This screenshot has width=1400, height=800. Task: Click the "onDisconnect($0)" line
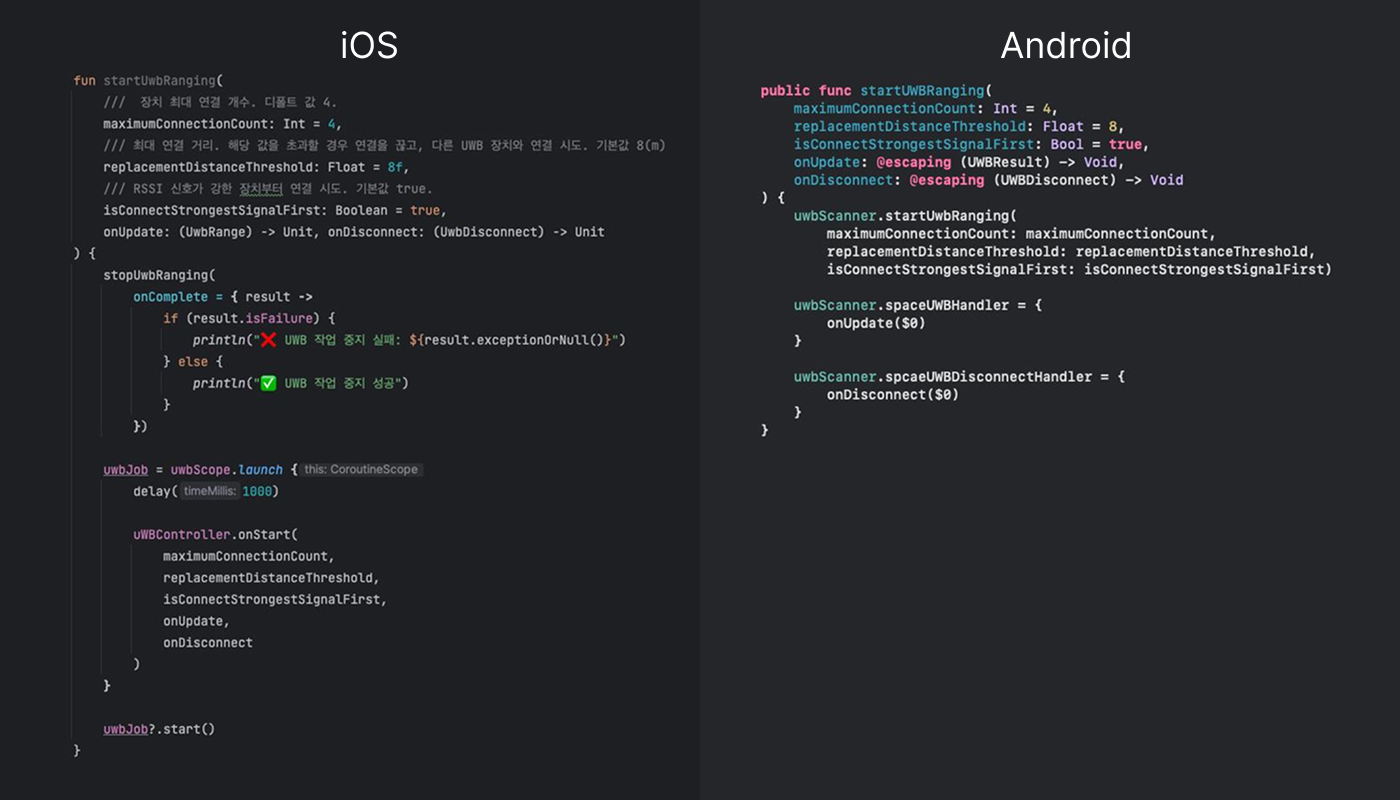tap(893, 395)
